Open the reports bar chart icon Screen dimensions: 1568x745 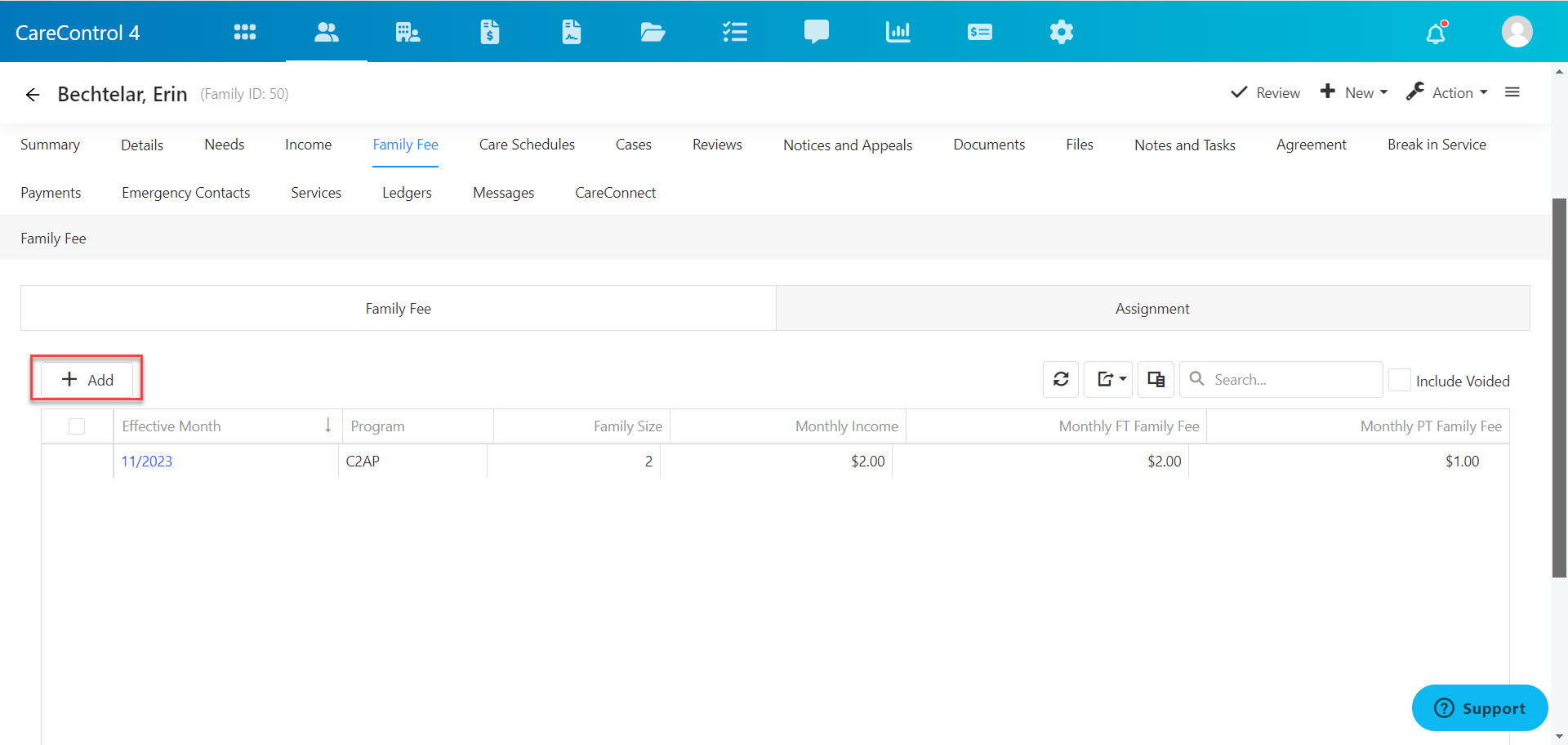(898, 32)
